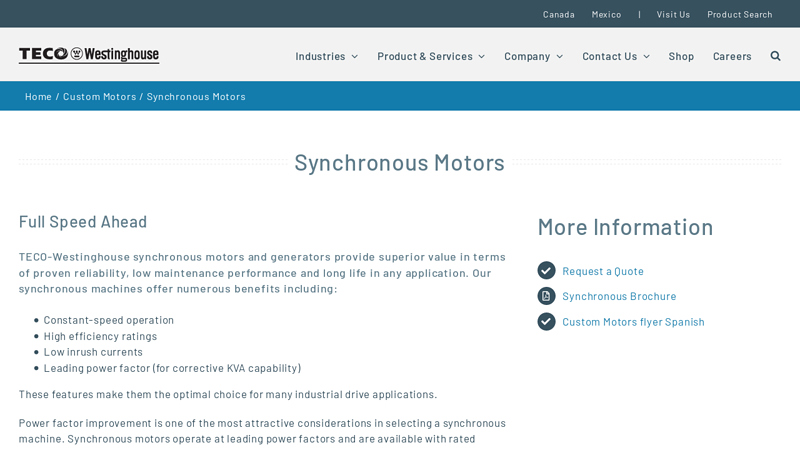Image resolution: width=800 pixels, height=450 pixels.
Task: Expand the Industries menu chevron
Action: [x=355, y=57]
